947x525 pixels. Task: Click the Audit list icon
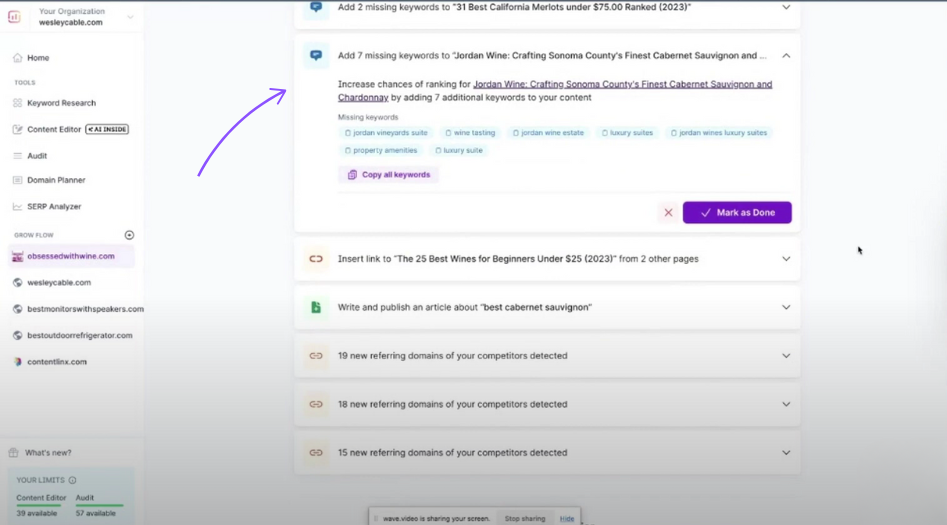tap(18, 156)
